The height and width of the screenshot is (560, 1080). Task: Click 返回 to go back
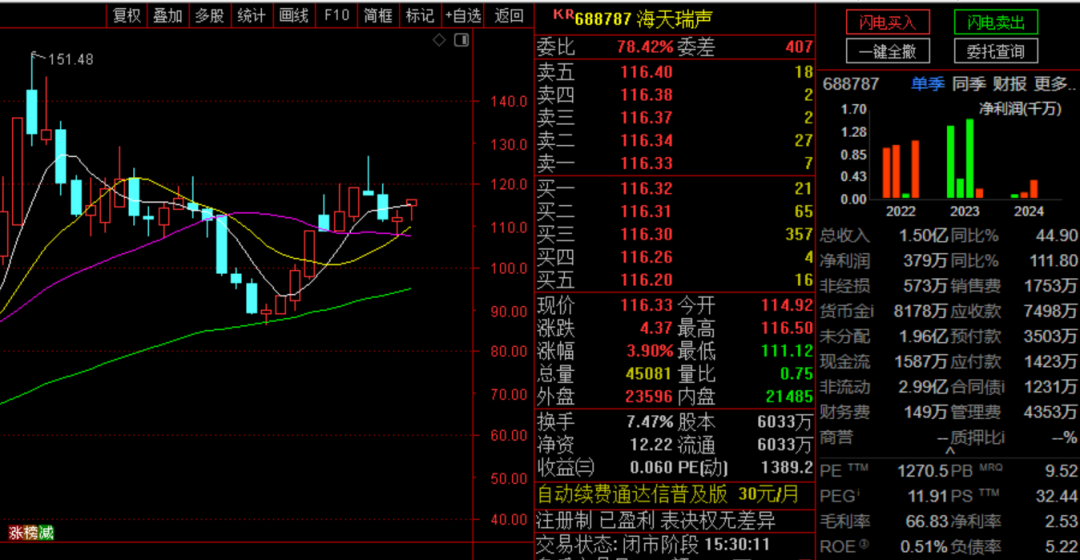click(x=509, y=15)
